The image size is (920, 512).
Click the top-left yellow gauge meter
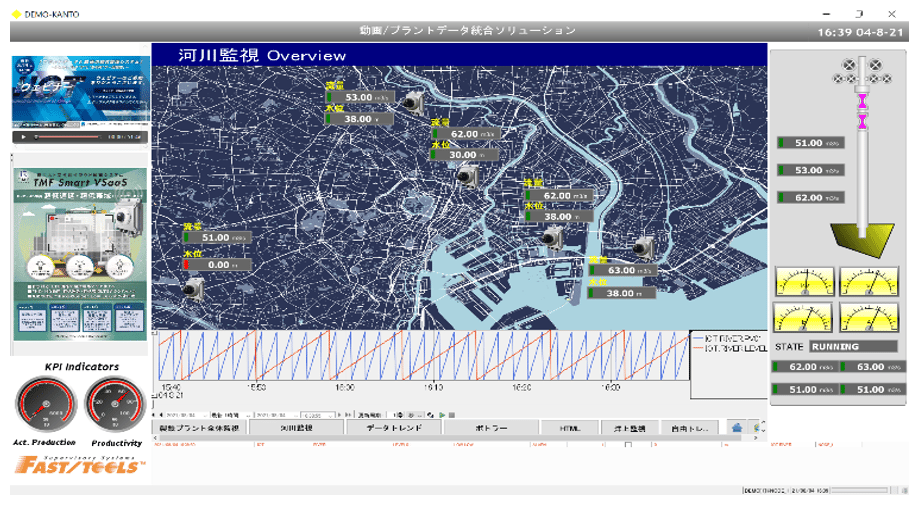pyautogui.click(x=805, y=281)
